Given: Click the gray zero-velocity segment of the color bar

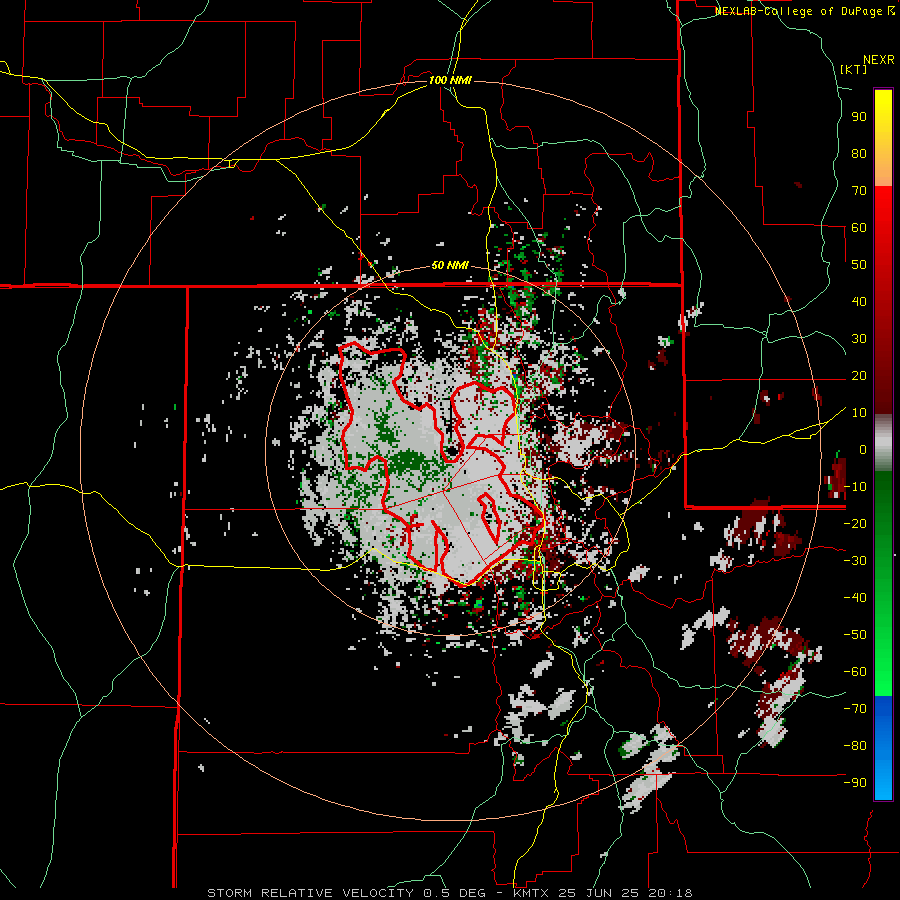Looking at the screenshot, I should pos(883,443).
